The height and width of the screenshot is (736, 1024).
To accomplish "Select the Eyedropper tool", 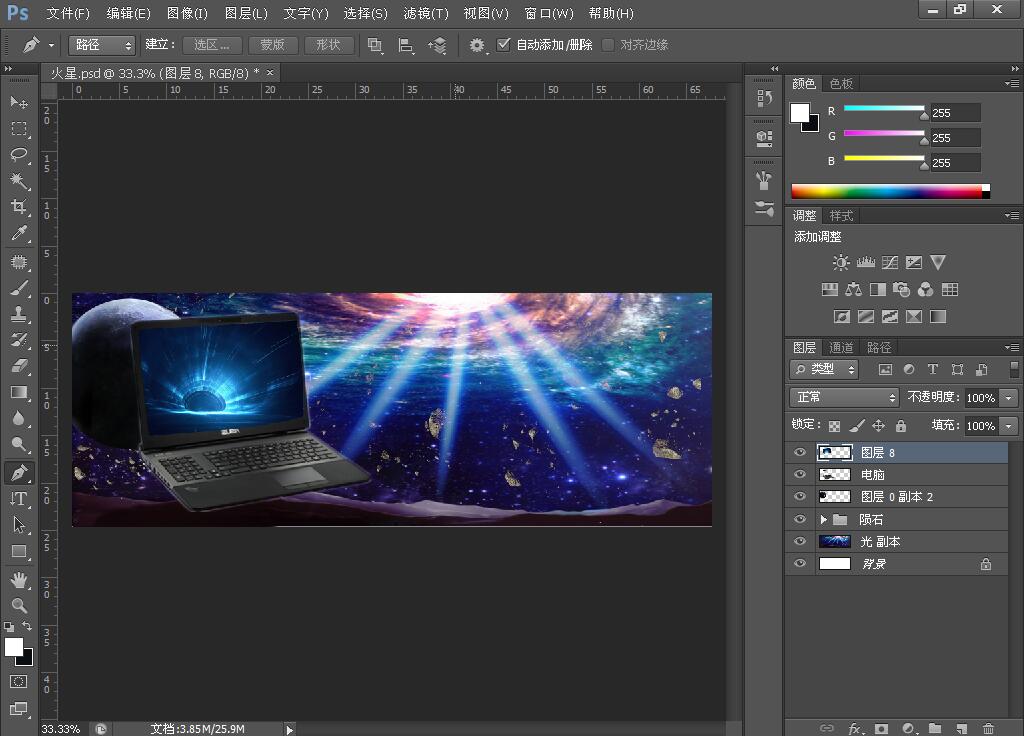I will pos(19,234).
